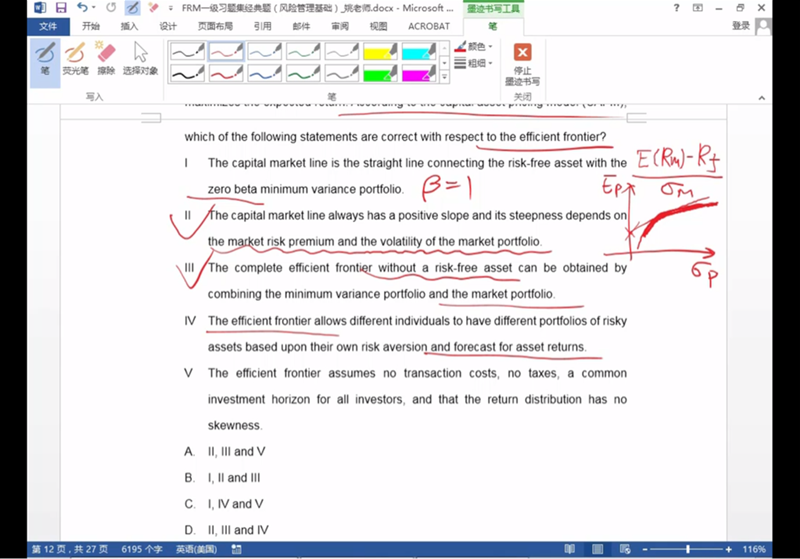Click Stop Inking (停止墨迹书写) button
The width and height of the screenshot is (800, 559).
pos(522,63)
